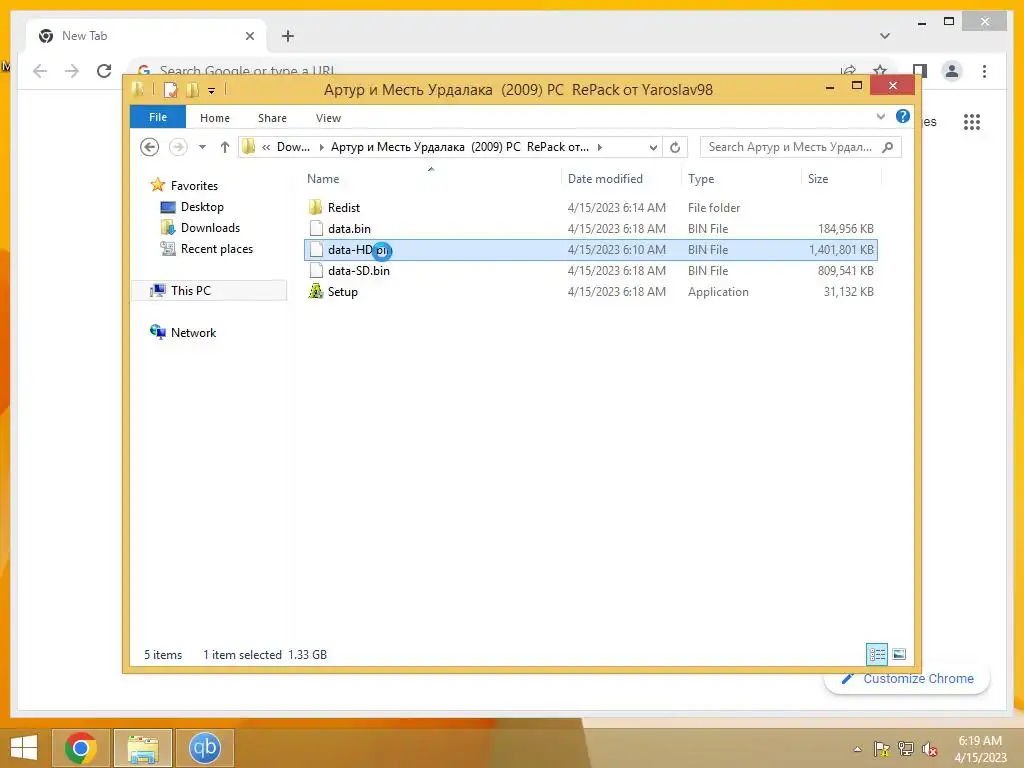Click New folder icon in quick access toolbar

(x=192, y=89)
